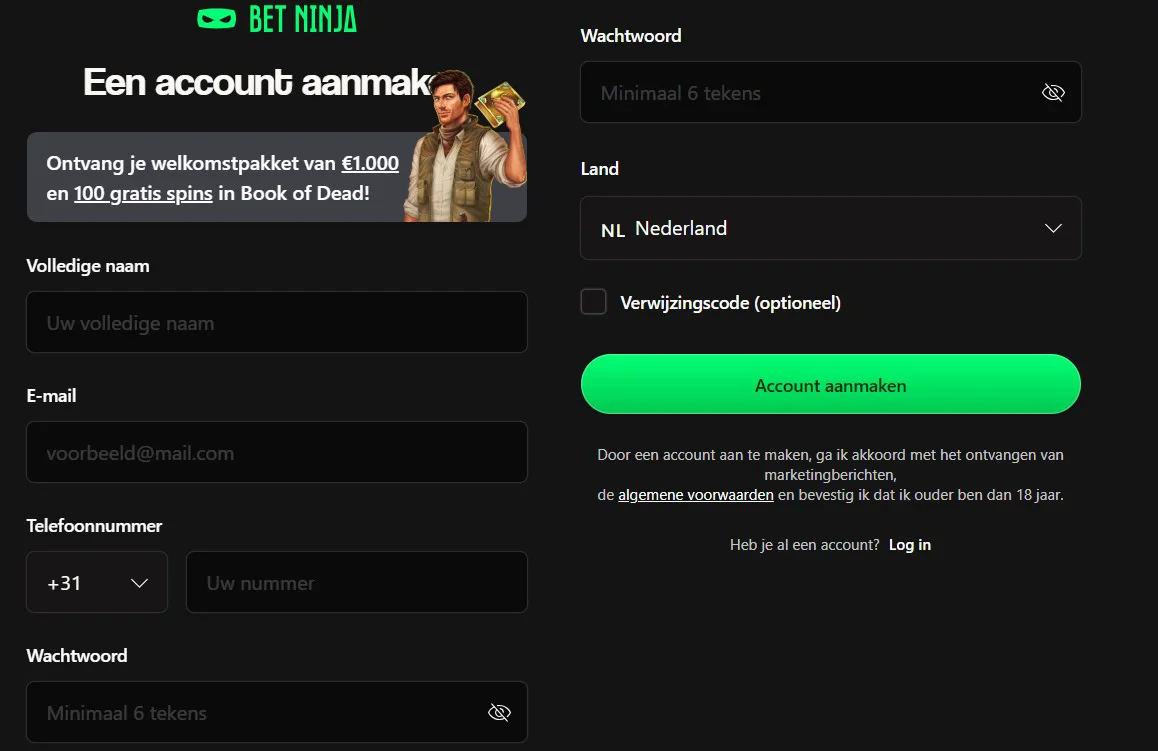Expand the Land dropdown showing Nederland
Screen dimensions: 1158x751
point(830,228)
